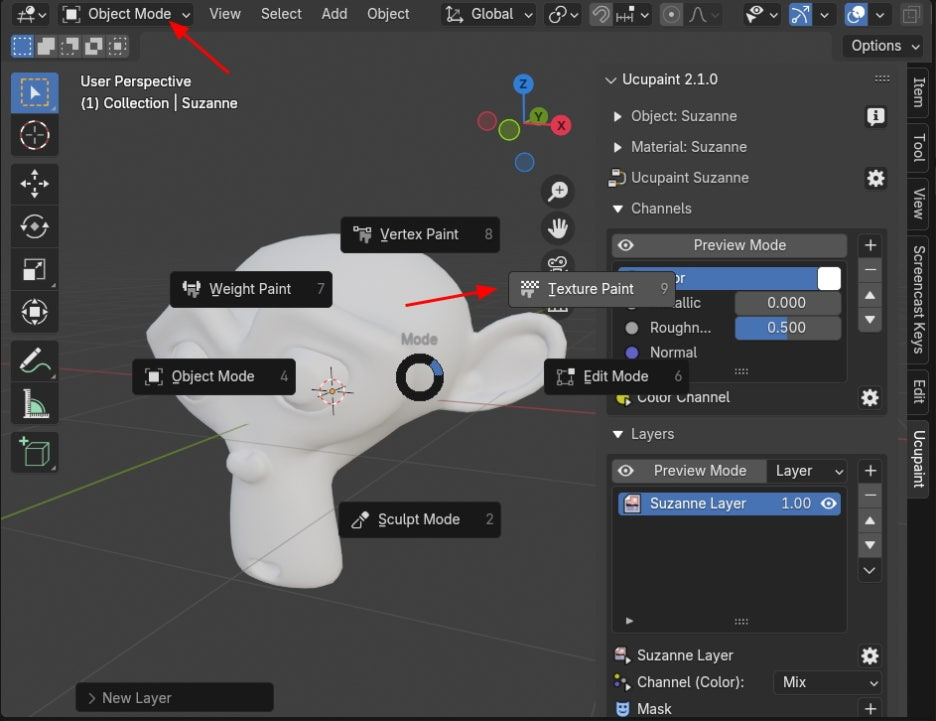Open Color Channel settings gear

(x=870, y=398)
